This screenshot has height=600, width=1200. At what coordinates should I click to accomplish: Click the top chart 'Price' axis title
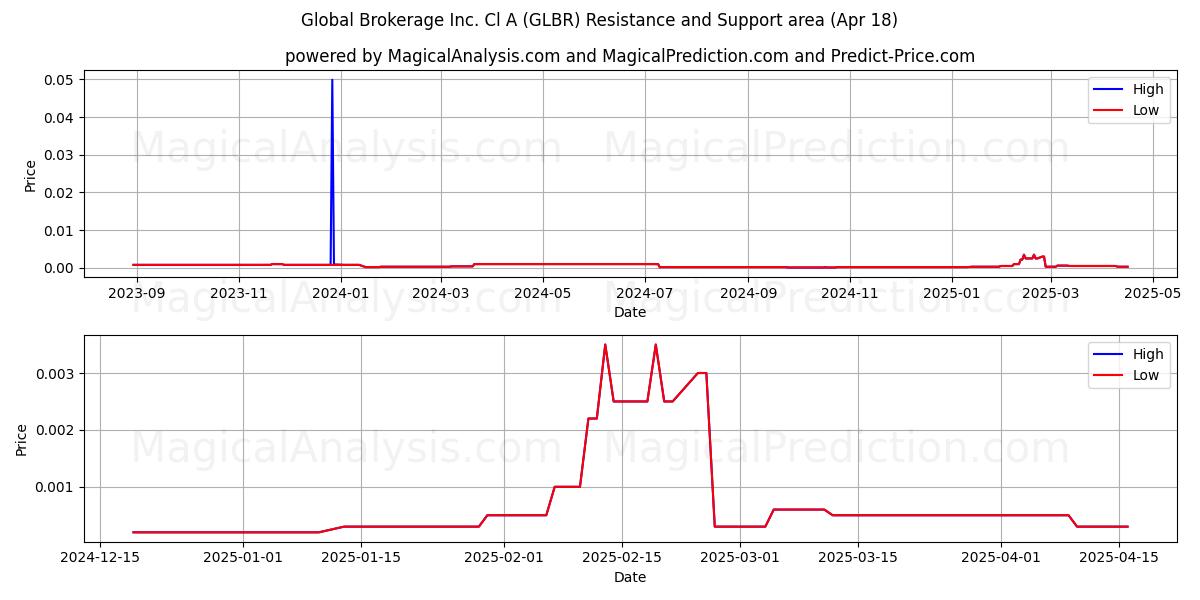[x=30, y=175]
